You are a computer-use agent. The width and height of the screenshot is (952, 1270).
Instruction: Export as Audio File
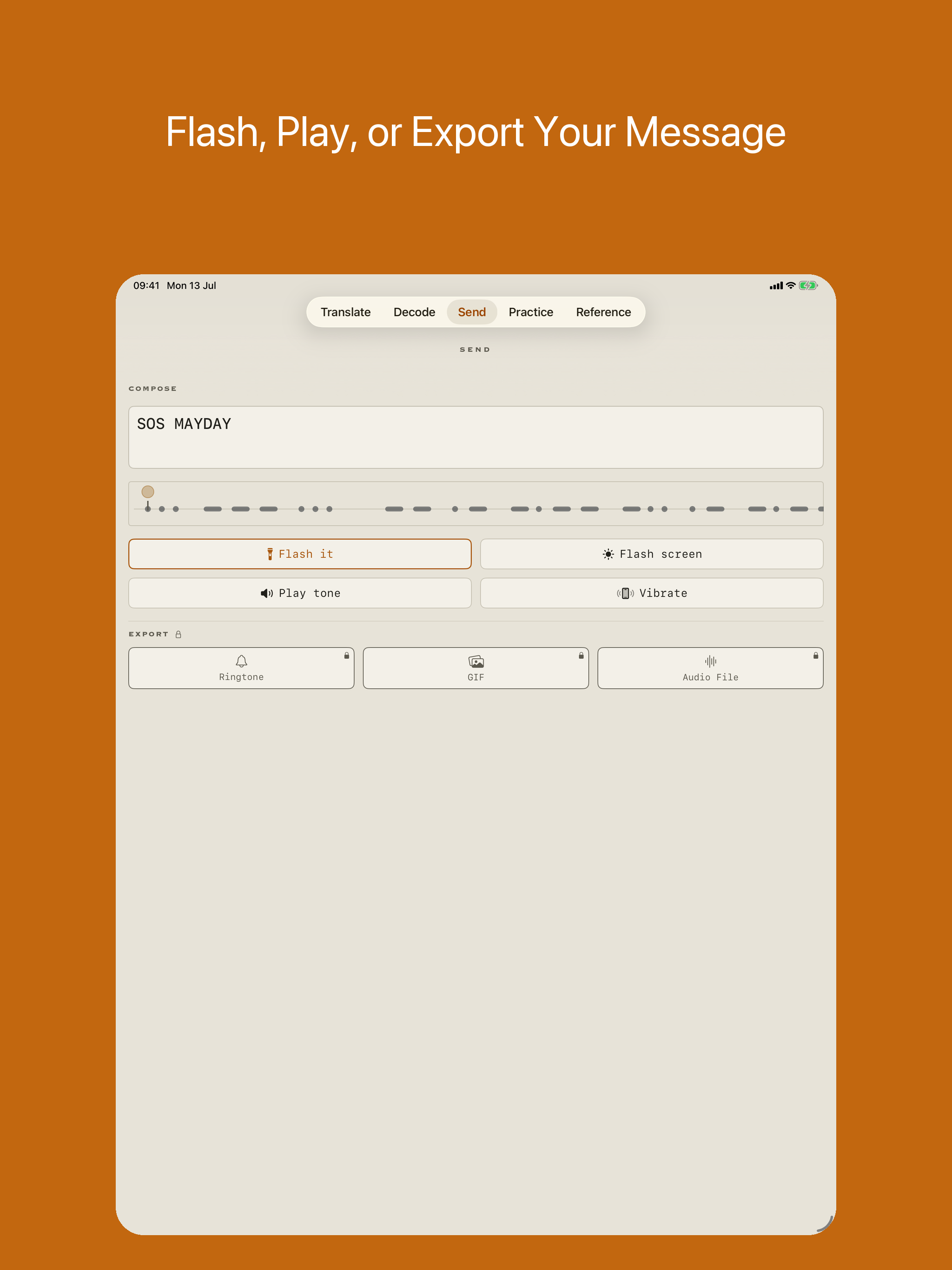(710, 668)
